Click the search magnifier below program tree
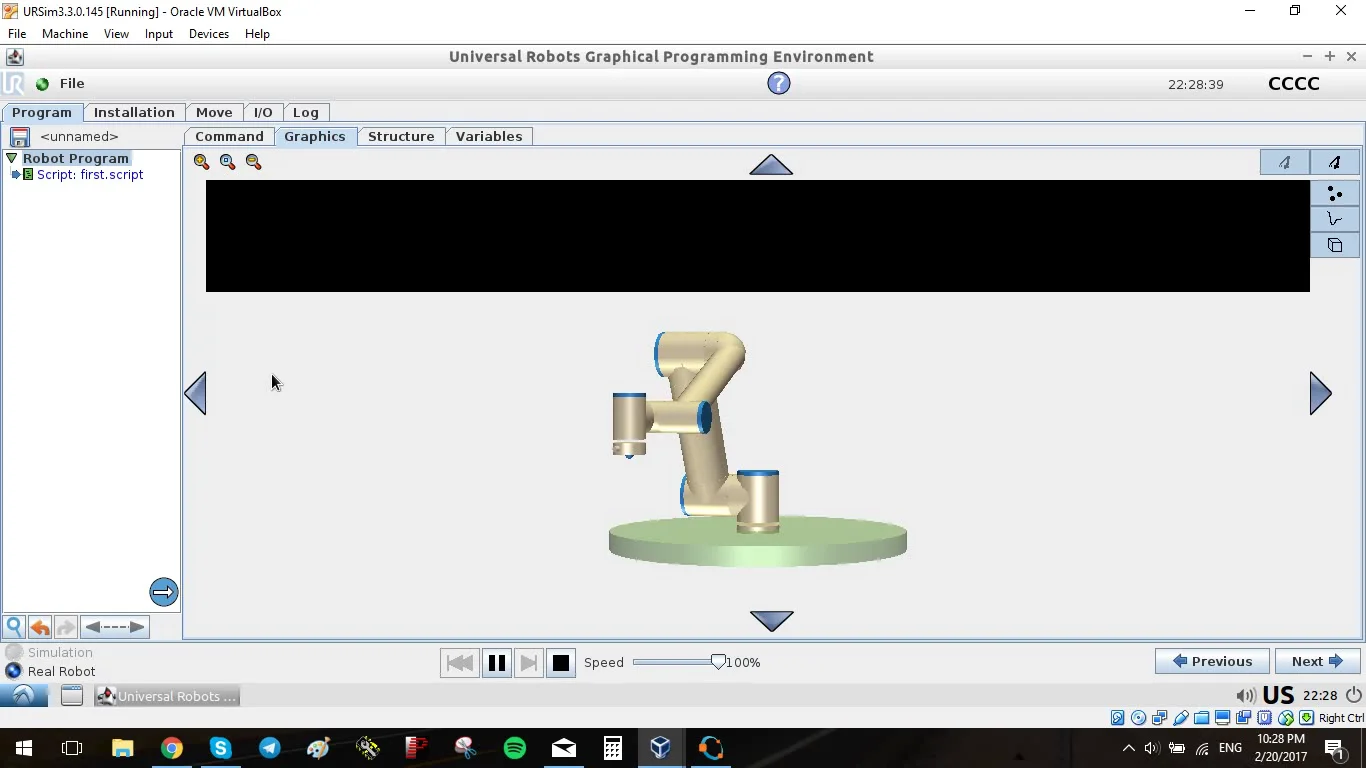 (x=14, y=627)
